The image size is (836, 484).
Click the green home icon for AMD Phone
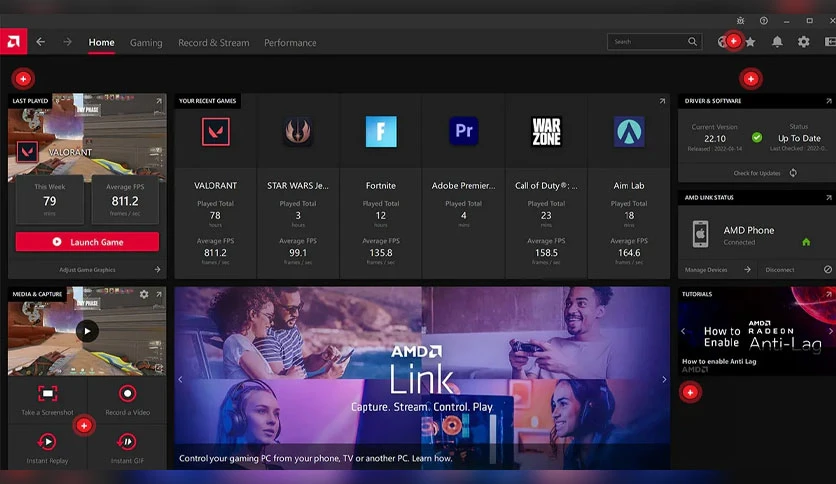[x=806, y=242]
